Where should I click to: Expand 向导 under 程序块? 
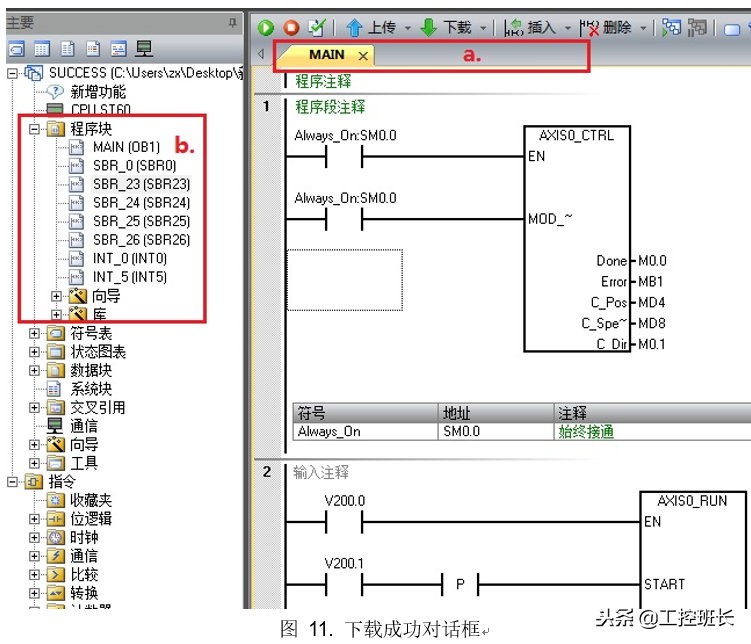coord(57,296)
